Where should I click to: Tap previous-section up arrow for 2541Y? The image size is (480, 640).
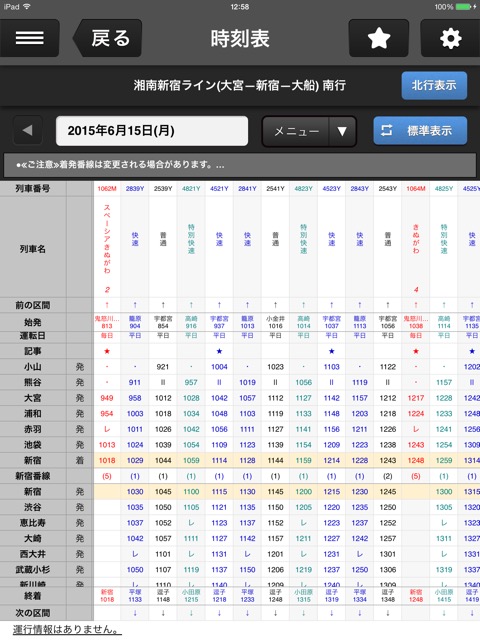[x=276, y=305]
